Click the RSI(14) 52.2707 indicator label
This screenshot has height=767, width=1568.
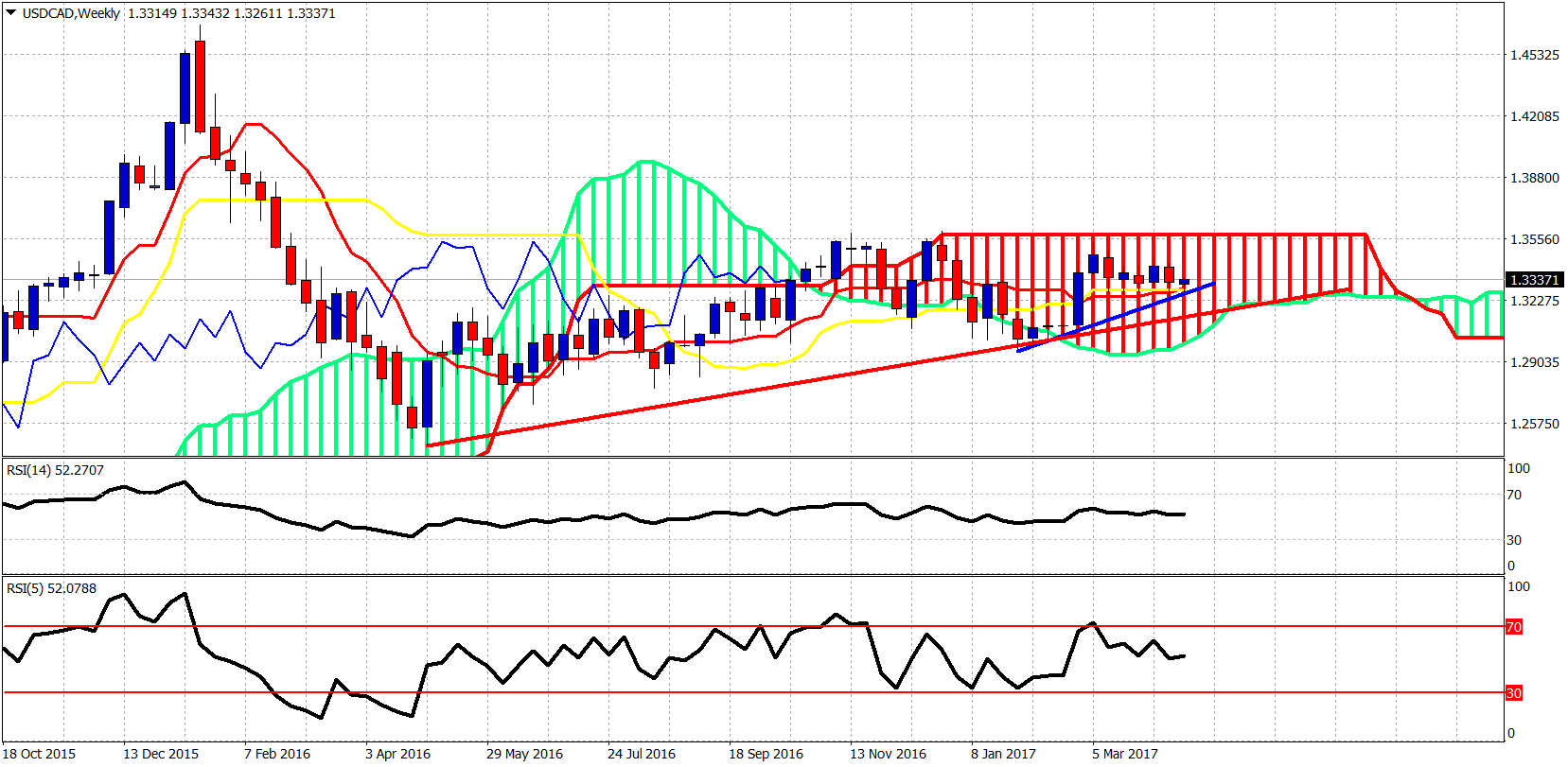click(x=56, y=470)
